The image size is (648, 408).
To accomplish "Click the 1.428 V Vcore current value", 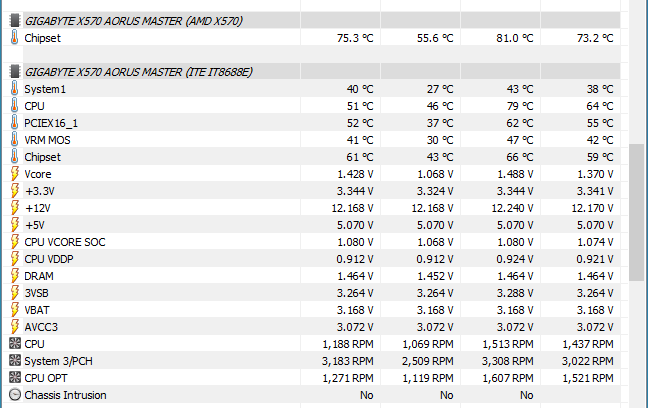I will [x=355, y=174].
